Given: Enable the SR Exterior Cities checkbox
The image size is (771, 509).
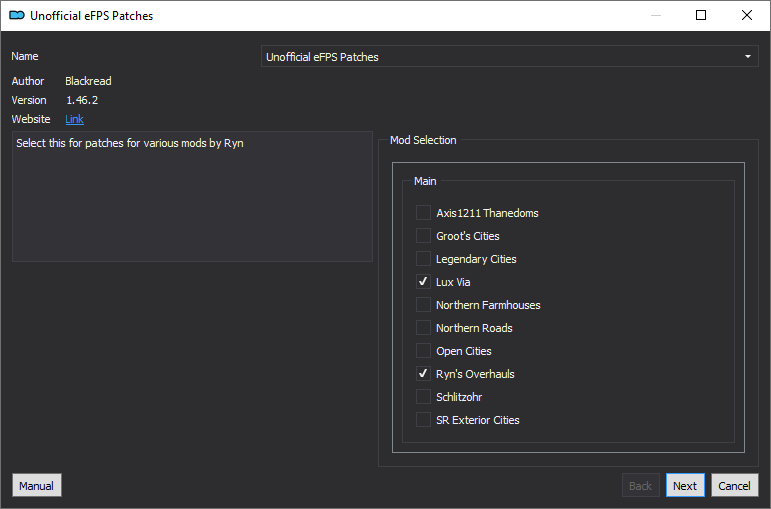Looking at the screenshot, I should click(x=424, y=420).
